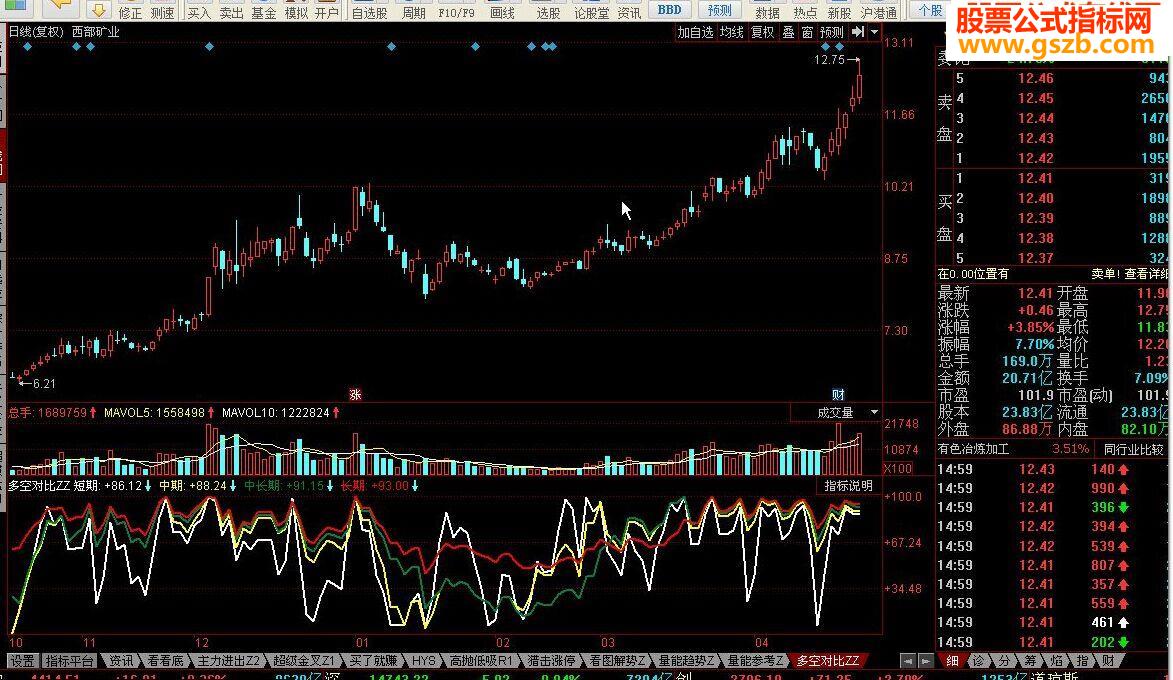Select the 细 detail tab in right panel
The height and width of the screenshot is (680, 1173).
952,661
